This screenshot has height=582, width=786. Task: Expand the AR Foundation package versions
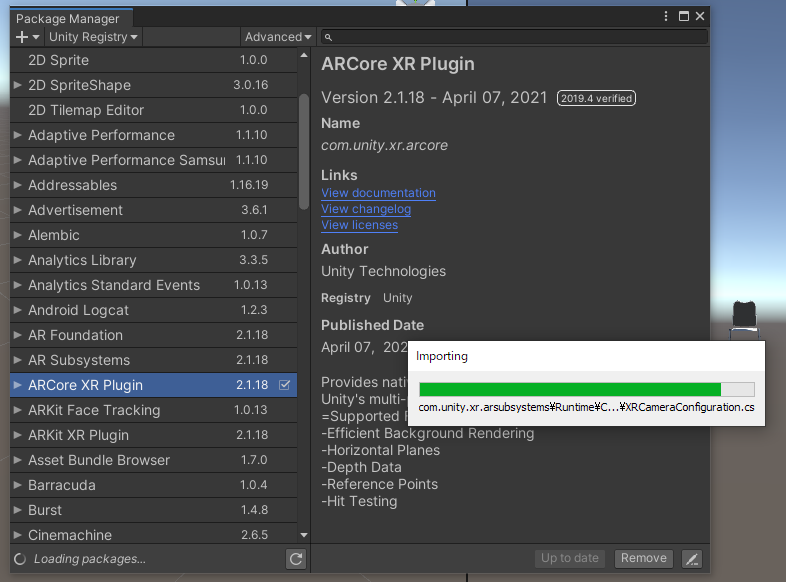click(18, 335)
